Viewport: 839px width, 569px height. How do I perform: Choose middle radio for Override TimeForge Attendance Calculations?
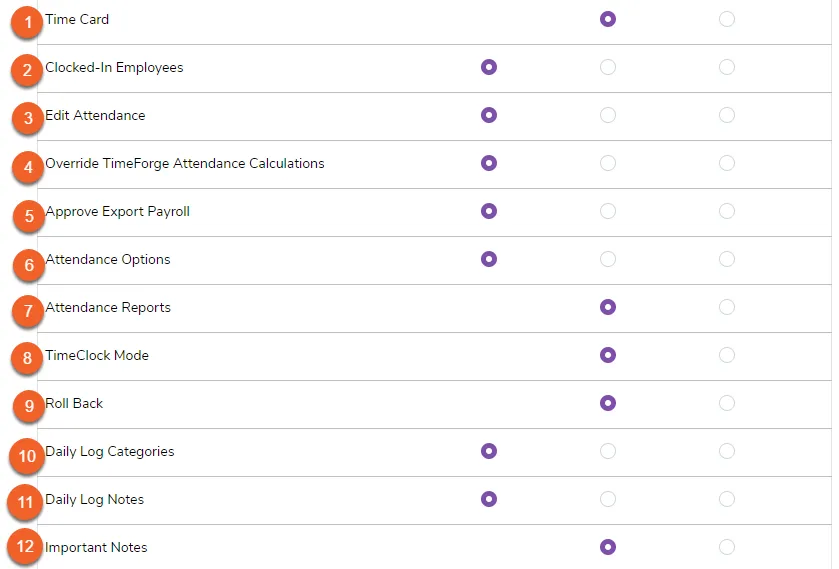(608, 163)
